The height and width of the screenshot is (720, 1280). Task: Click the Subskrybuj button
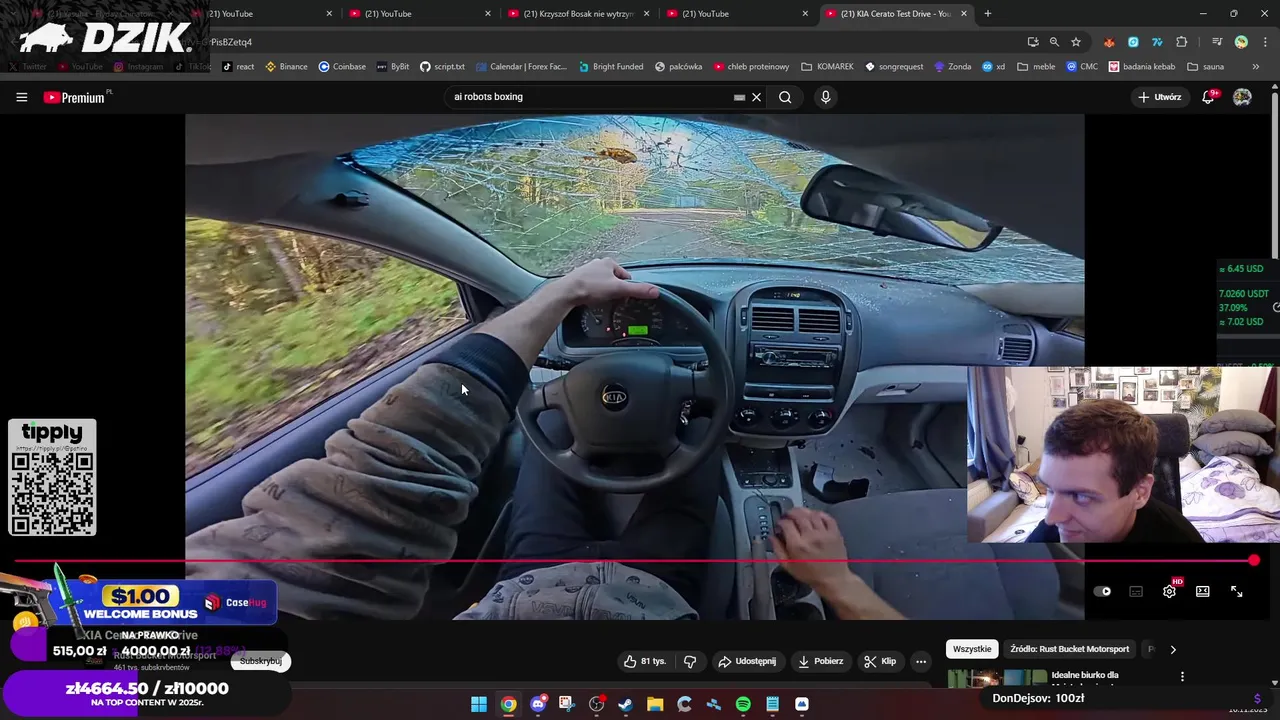(x=260, y=661)
